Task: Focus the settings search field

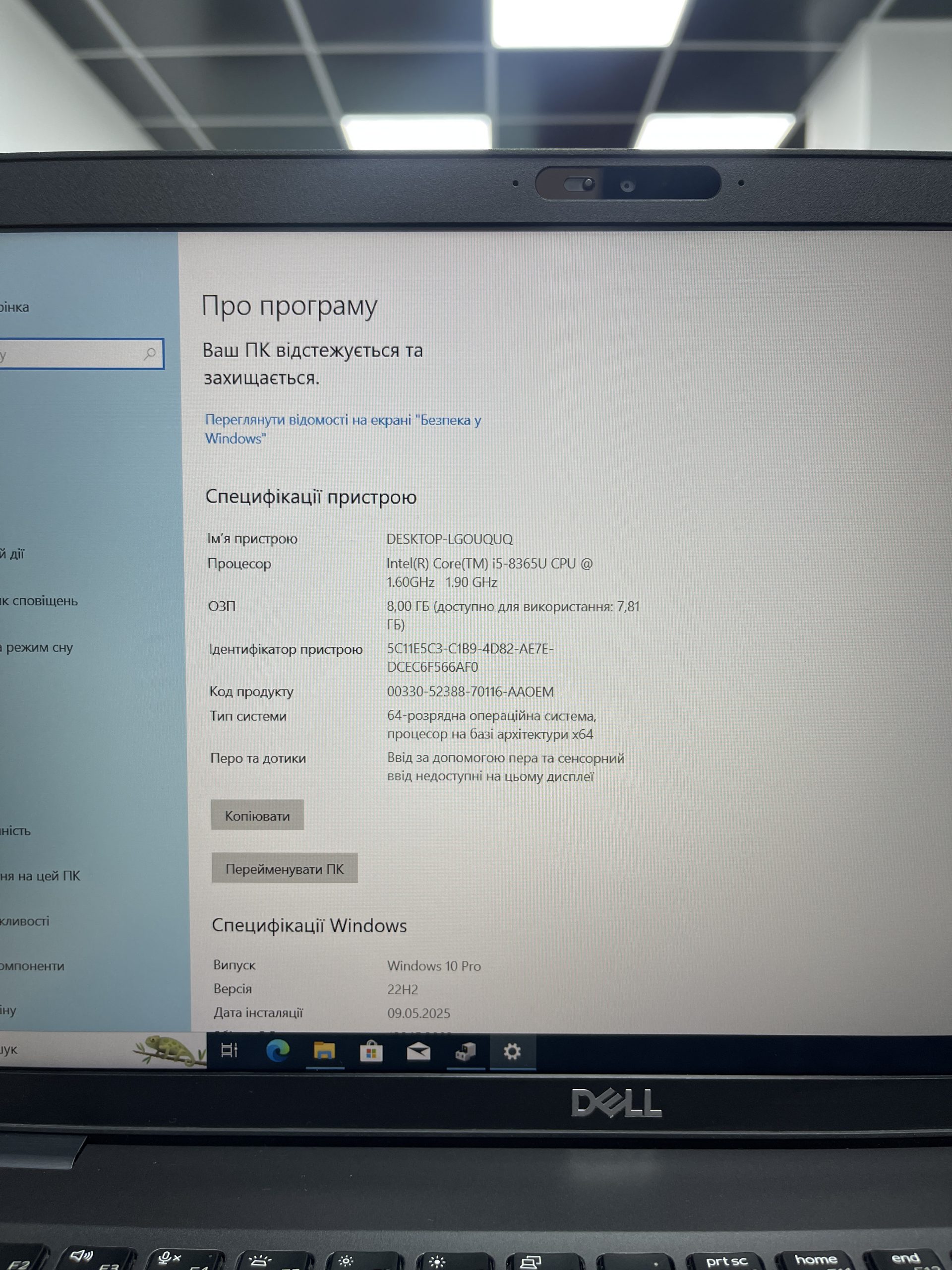Action: coord(81,354)
